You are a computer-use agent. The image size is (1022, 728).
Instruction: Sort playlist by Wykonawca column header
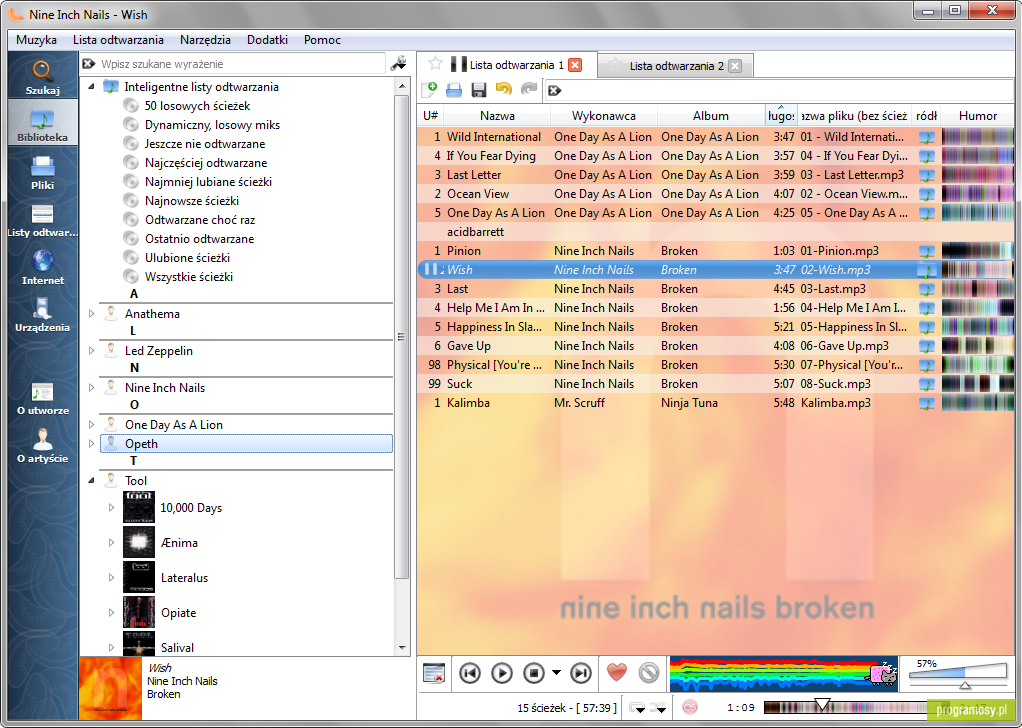[604, 116]
